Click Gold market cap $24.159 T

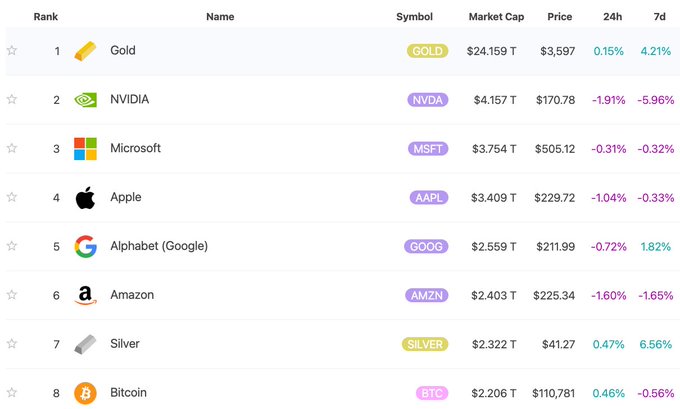(x=491, y=51)
